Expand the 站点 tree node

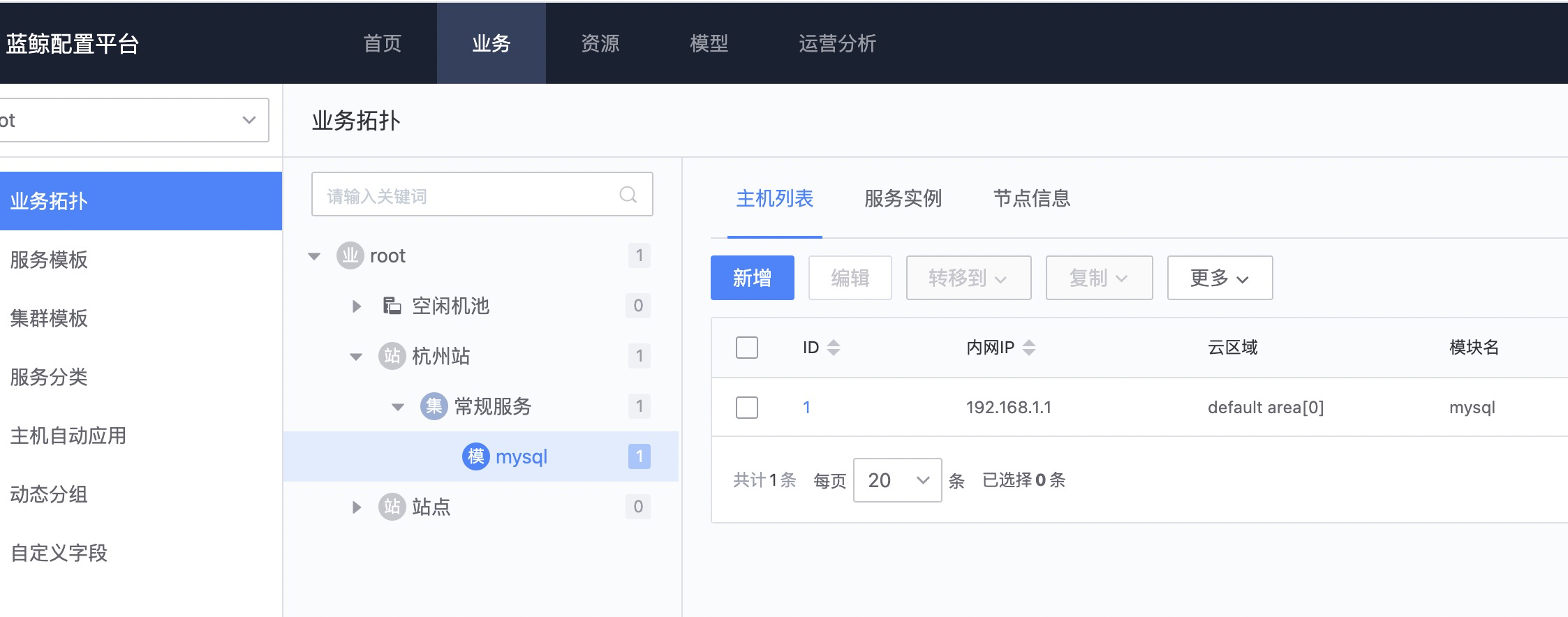(x=357, y=507)
